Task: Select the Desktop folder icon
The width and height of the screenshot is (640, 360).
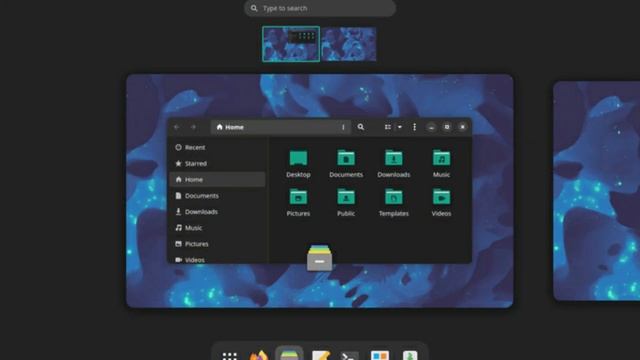Action: 298,158
